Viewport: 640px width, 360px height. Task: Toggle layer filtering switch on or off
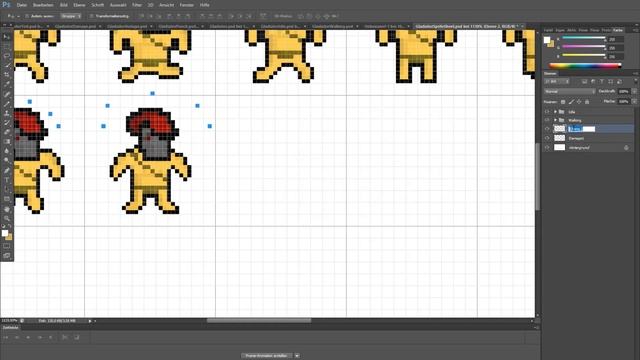pos(635,82)
